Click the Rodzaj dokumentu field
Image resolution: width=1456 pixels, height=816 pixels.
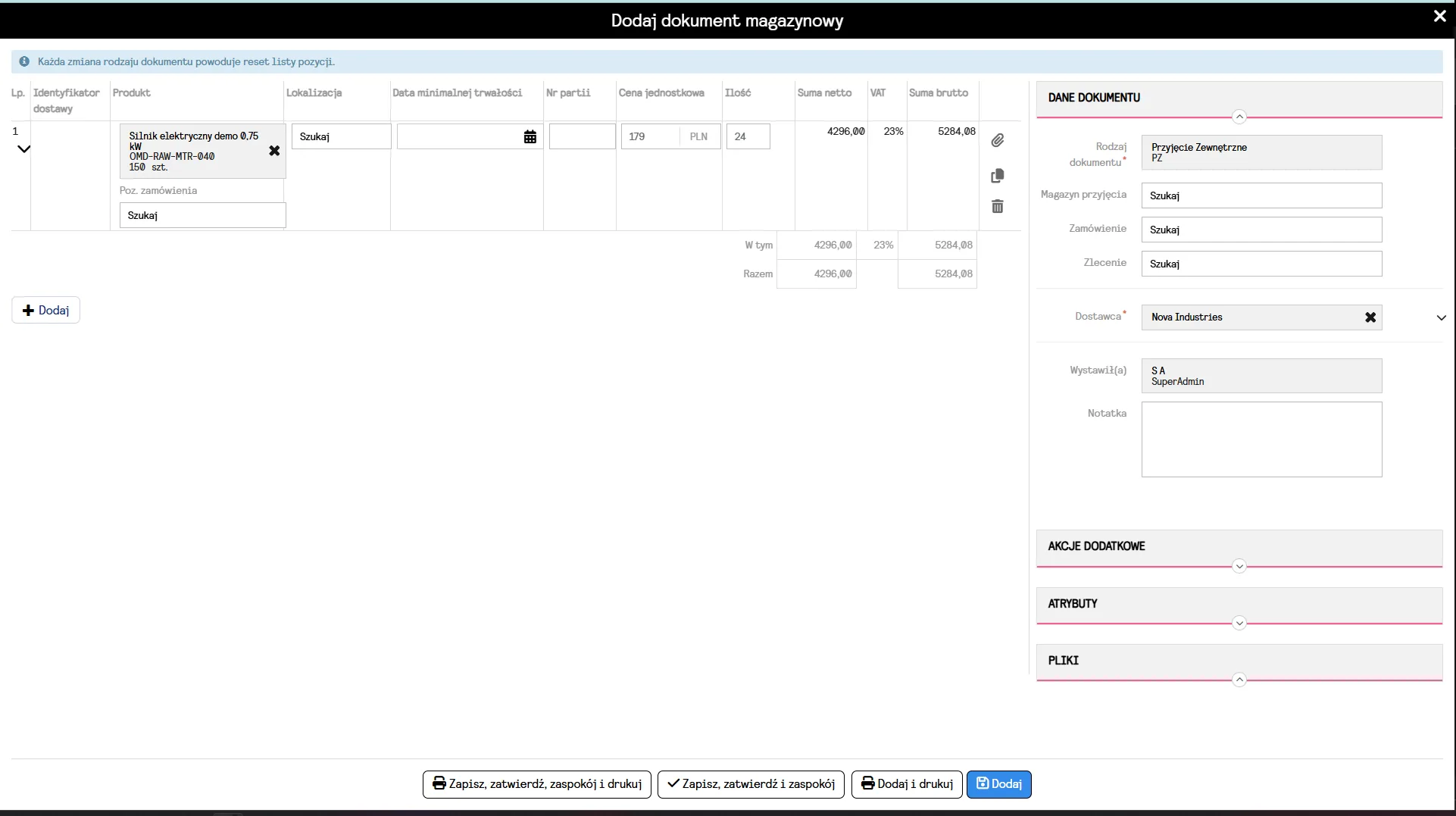tap(1261, 152)
